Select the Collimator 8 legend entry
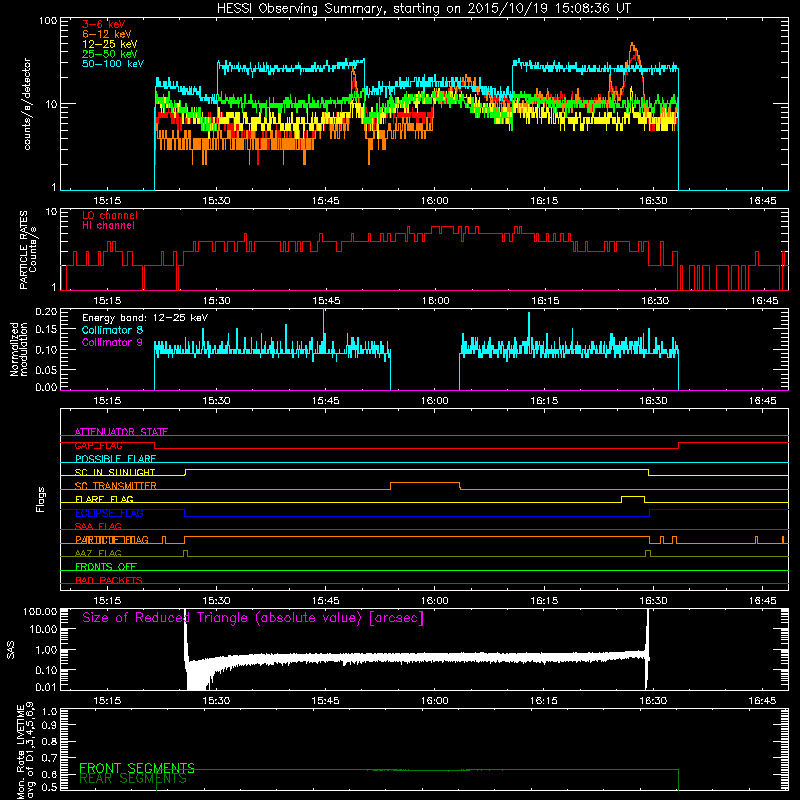This screenshot has height=800, width=800. [112, 330]
